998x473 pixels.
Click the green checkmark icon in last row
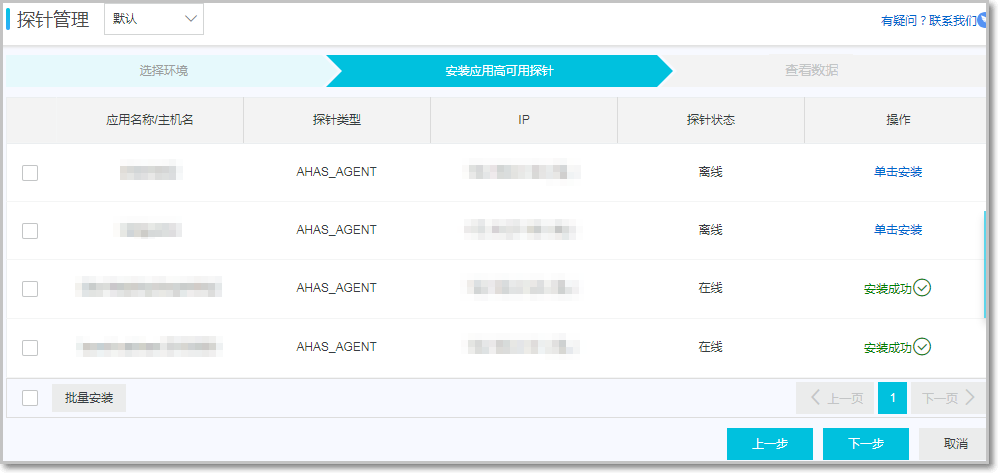pos(922,347)
